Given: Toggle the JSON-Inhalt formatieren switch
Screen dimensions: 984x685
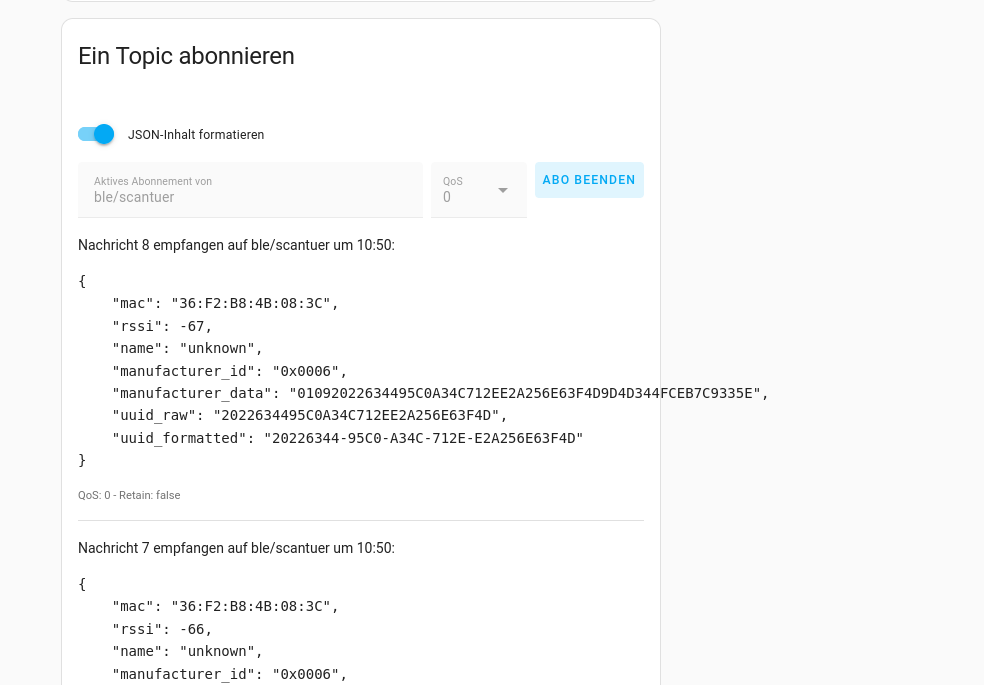Looking at the screenshot, I should point(96,134).
